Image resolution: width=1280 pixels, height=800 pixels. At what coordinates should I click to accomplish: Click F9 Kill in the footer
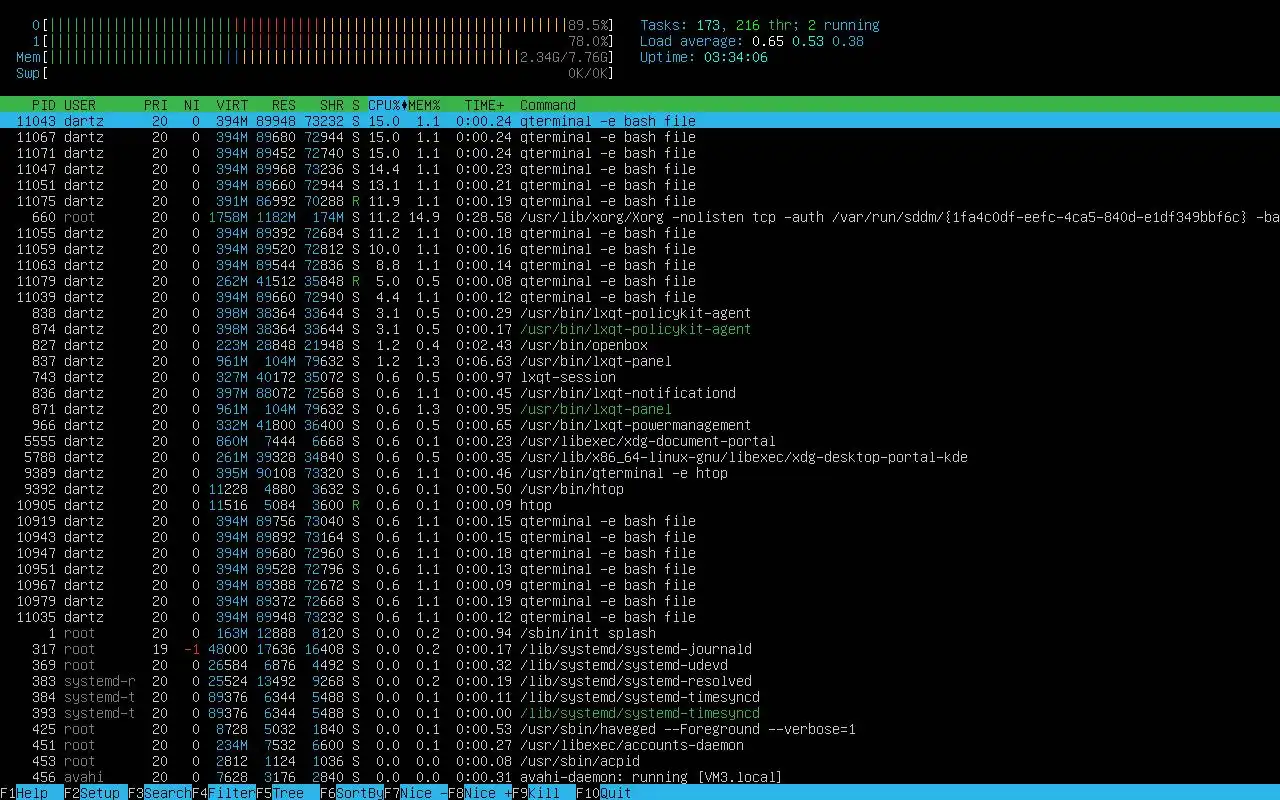pos(544,793)
